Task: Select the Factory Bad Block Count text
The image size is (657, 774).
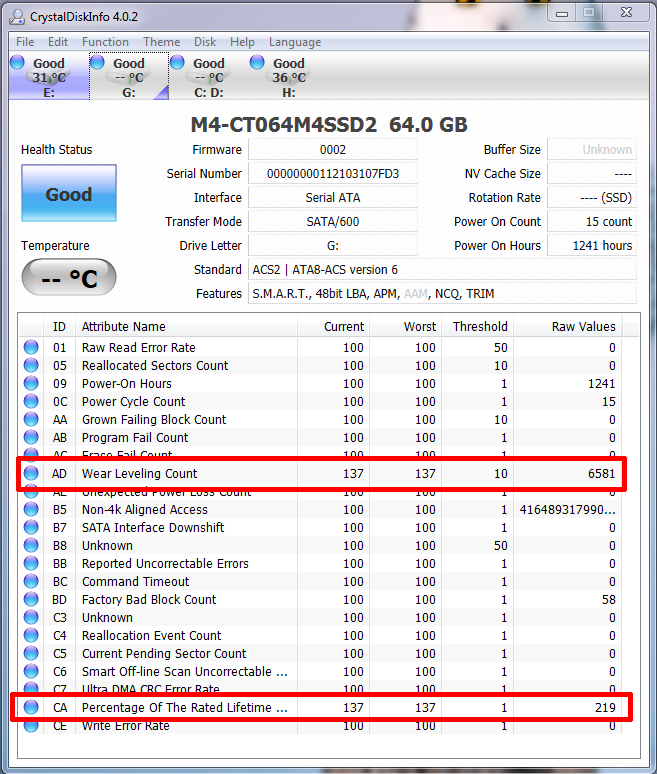Action: [149, 600]
